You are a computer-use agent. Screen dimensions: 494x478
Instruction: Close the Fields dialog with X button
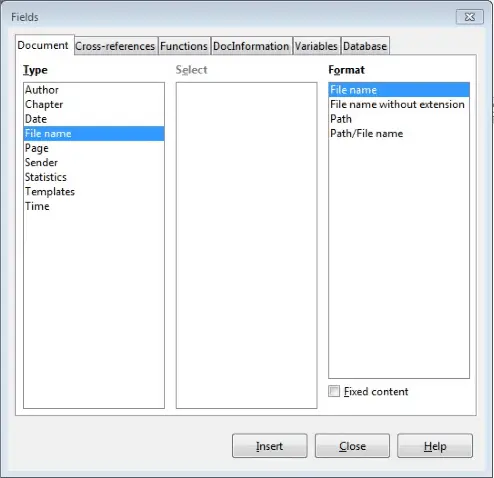(470, 17)
